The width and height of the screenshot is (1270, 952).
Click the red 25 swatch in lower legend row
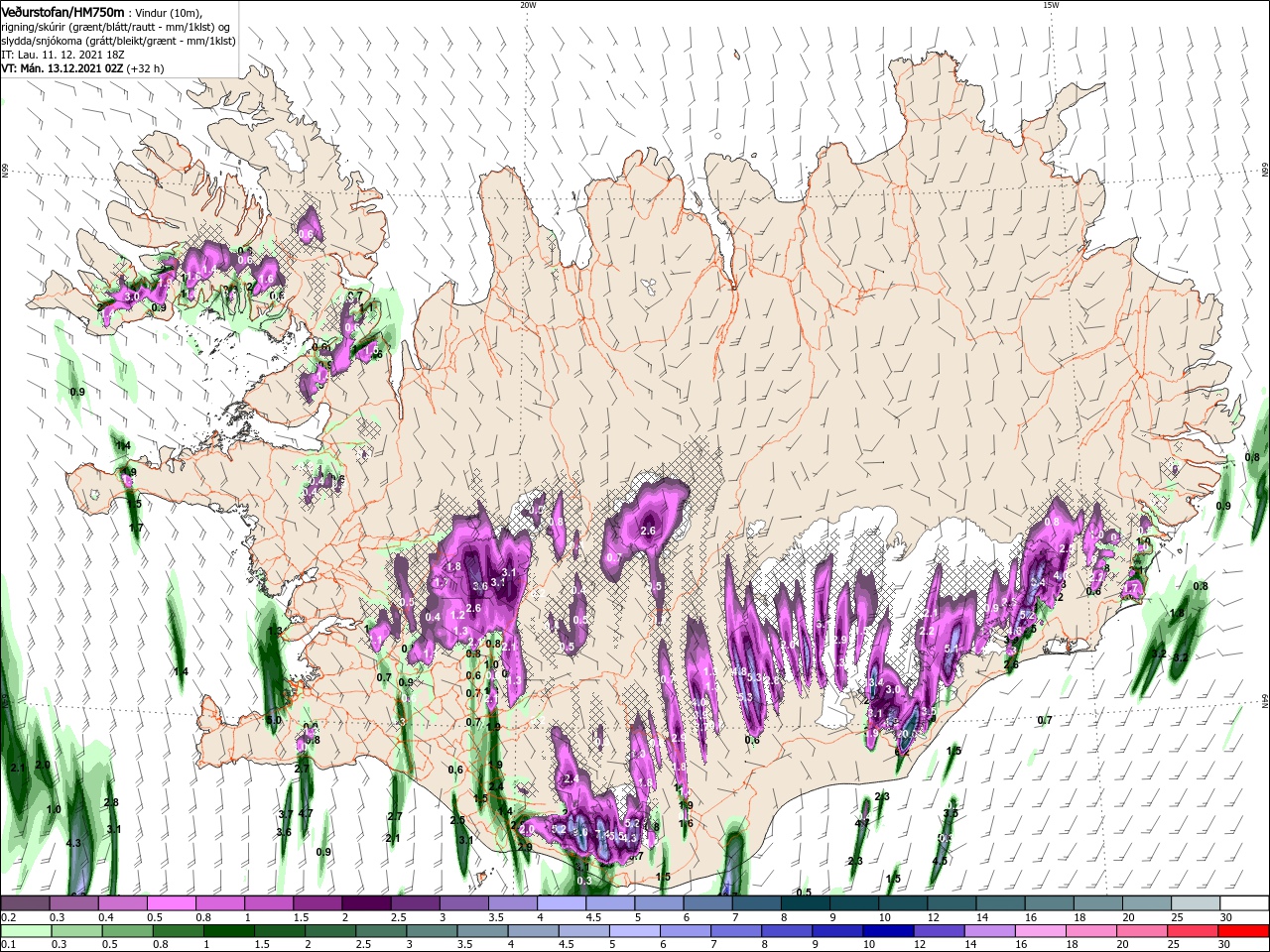coord(1192,931)
